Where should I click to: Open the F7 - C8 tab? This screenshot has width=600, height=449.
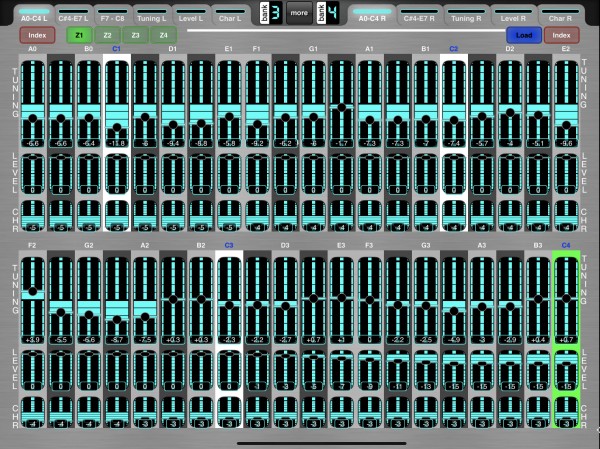[x=112, y=15]
